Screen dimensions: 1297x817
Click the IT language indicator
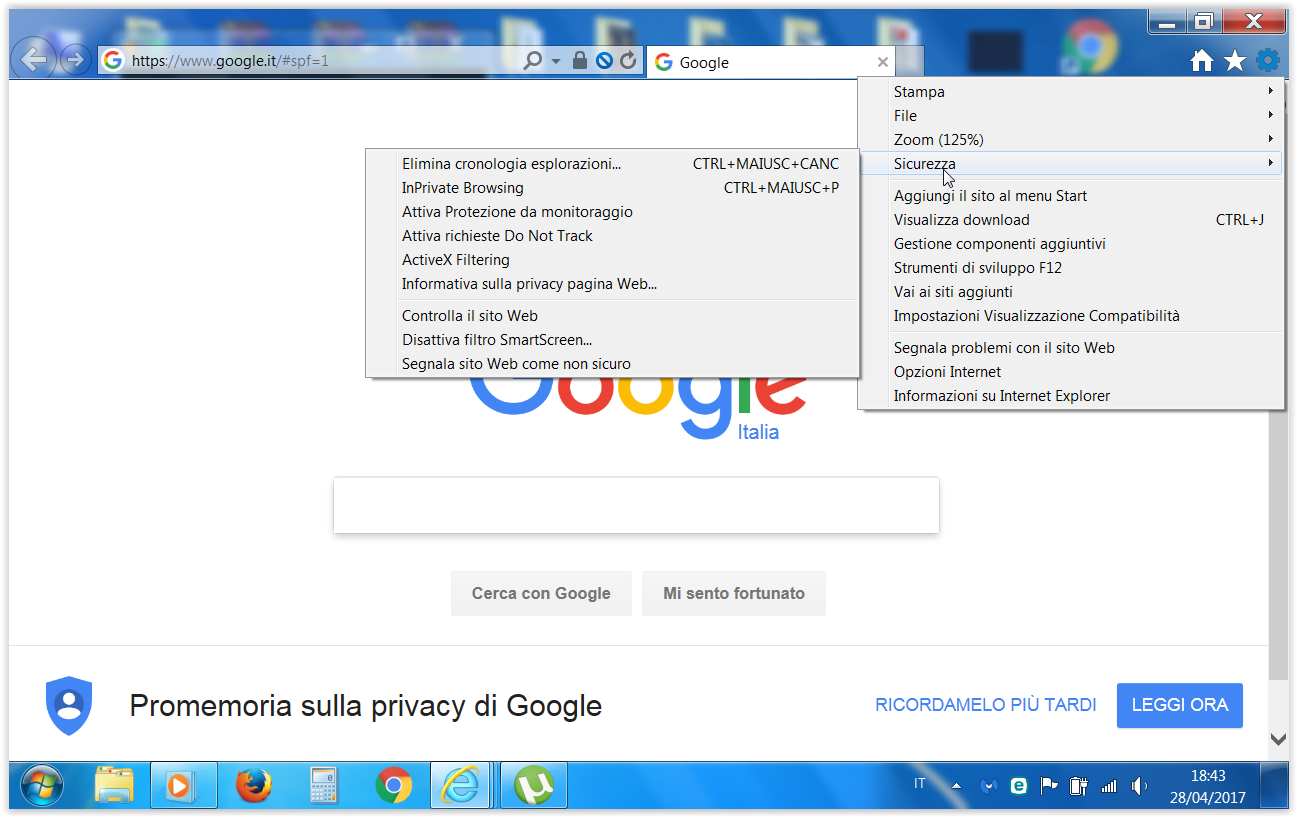pyautogui.click(x=919, y=784)
